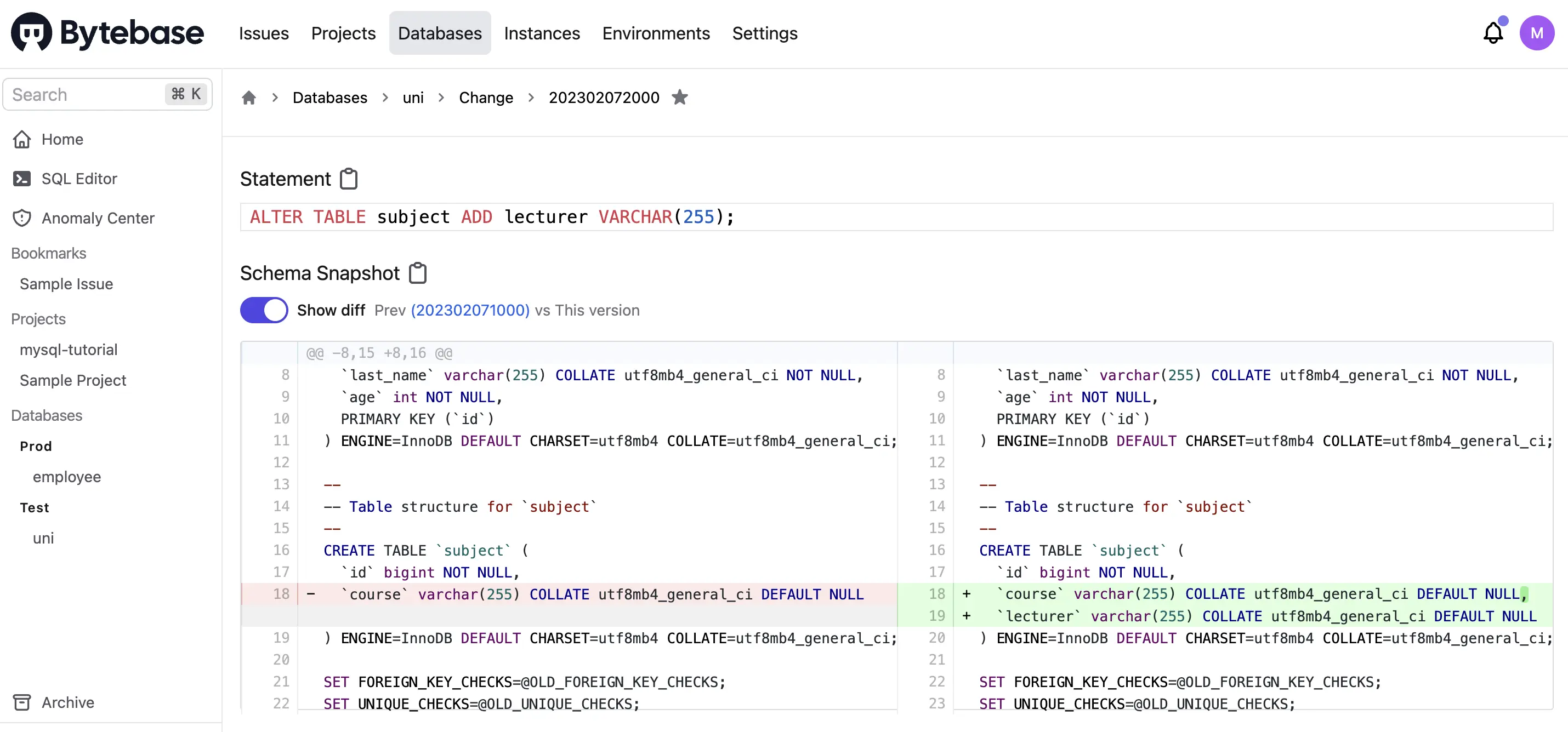Image resolution: width=1568 pixels, height=732 pixels.
Task: Copy the Schema Snapshot to clipboard
Action: pos(418,273)
